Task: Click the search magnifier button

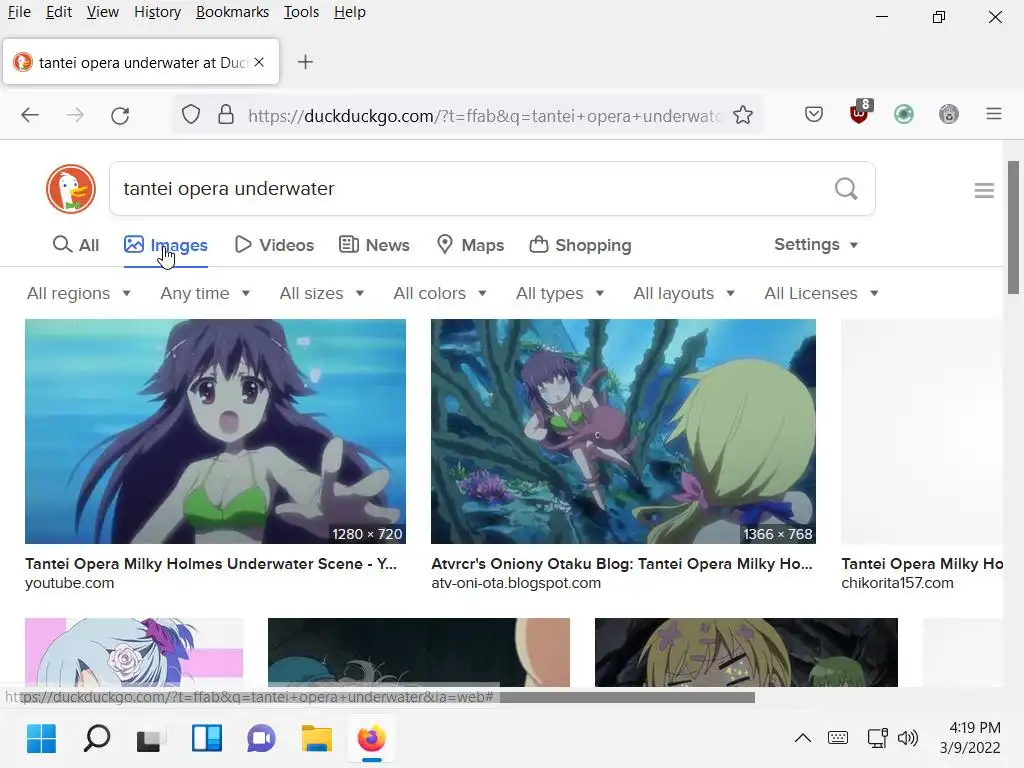Action: tap(846, 189)
